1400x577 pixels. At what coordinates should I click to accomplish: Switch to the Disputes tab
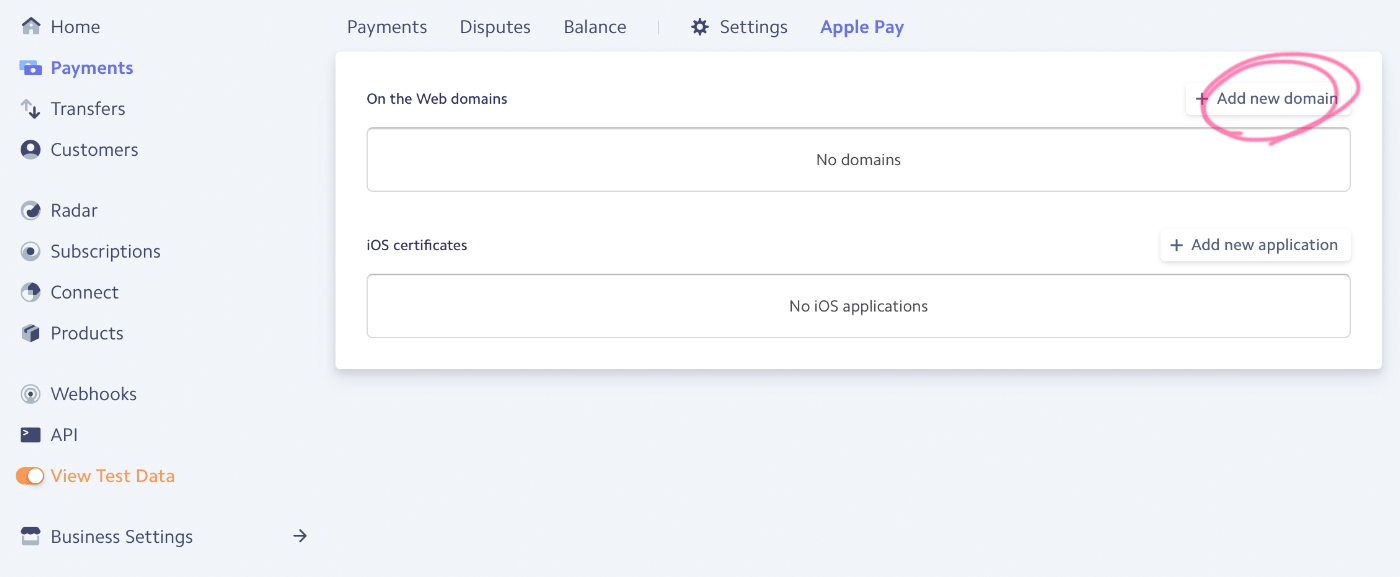pyautogui.click(x=495, y=27)
